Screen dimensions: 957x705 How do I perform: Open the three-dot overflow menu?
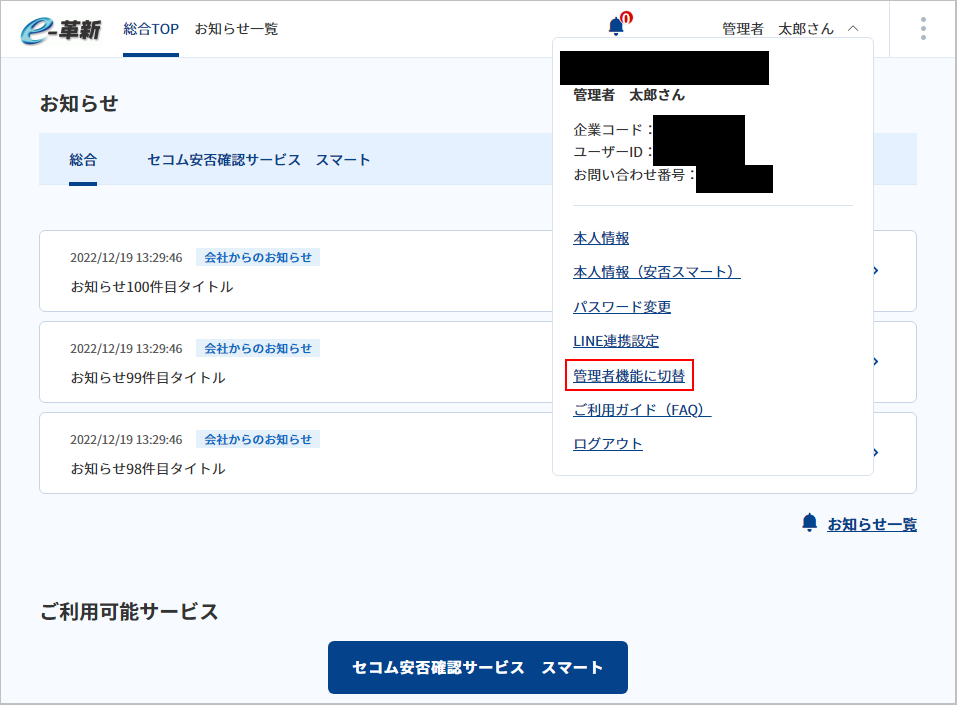tap(923, 29)
